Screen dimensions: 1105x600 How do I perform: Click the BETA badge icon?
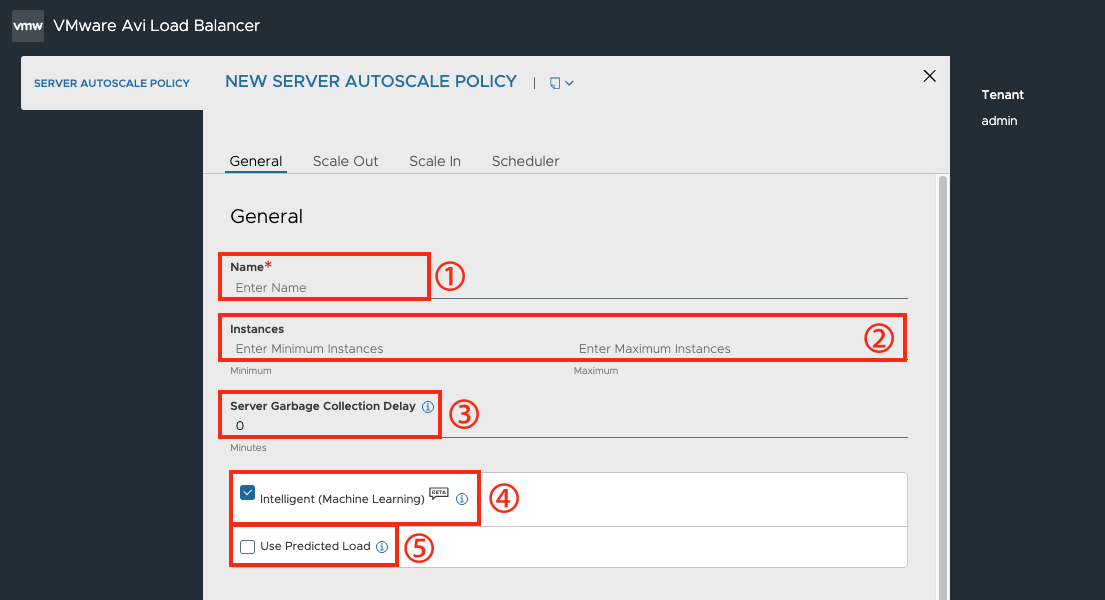click(439, 494)
